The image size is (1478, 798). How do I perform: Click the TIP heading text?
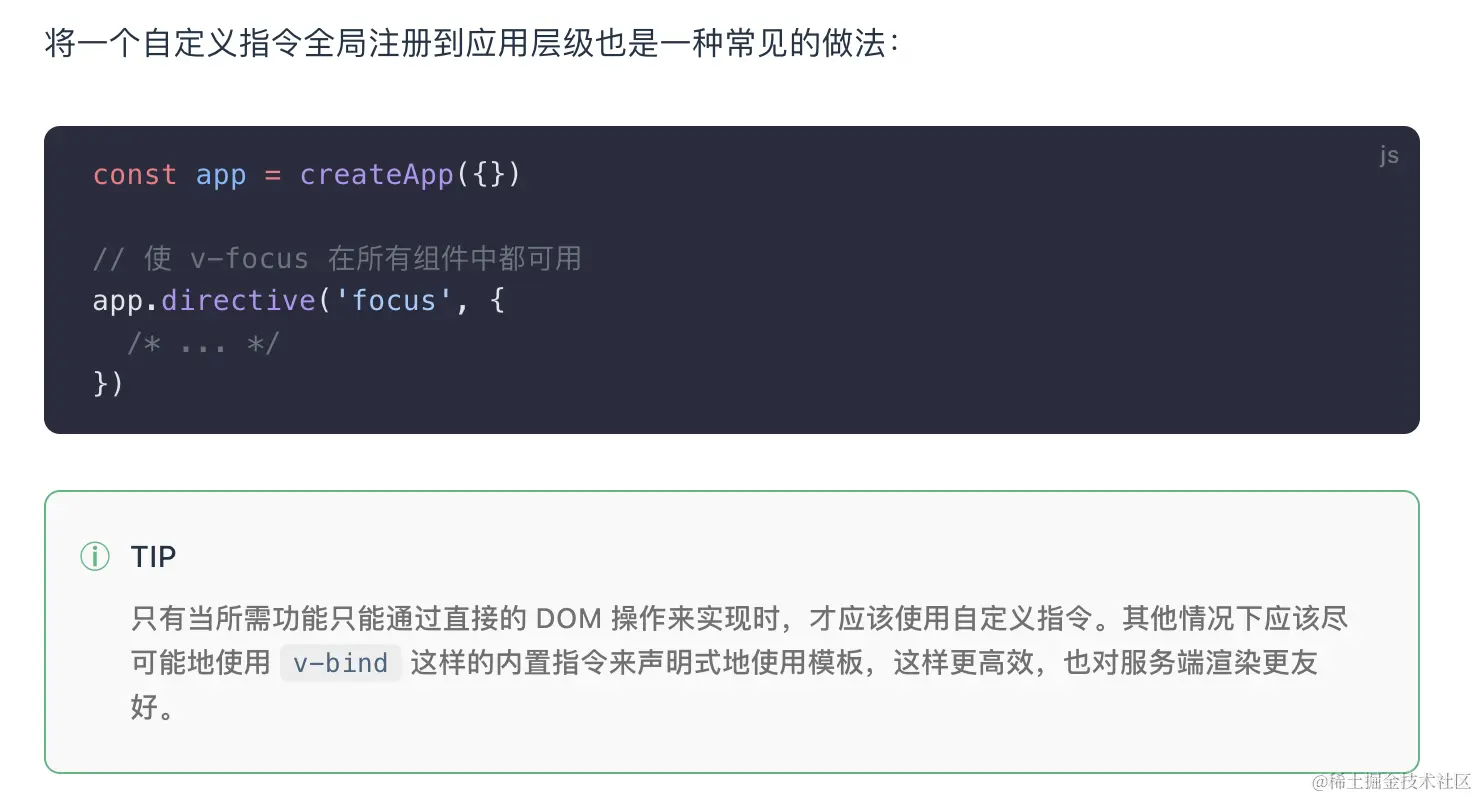(153, 557)
